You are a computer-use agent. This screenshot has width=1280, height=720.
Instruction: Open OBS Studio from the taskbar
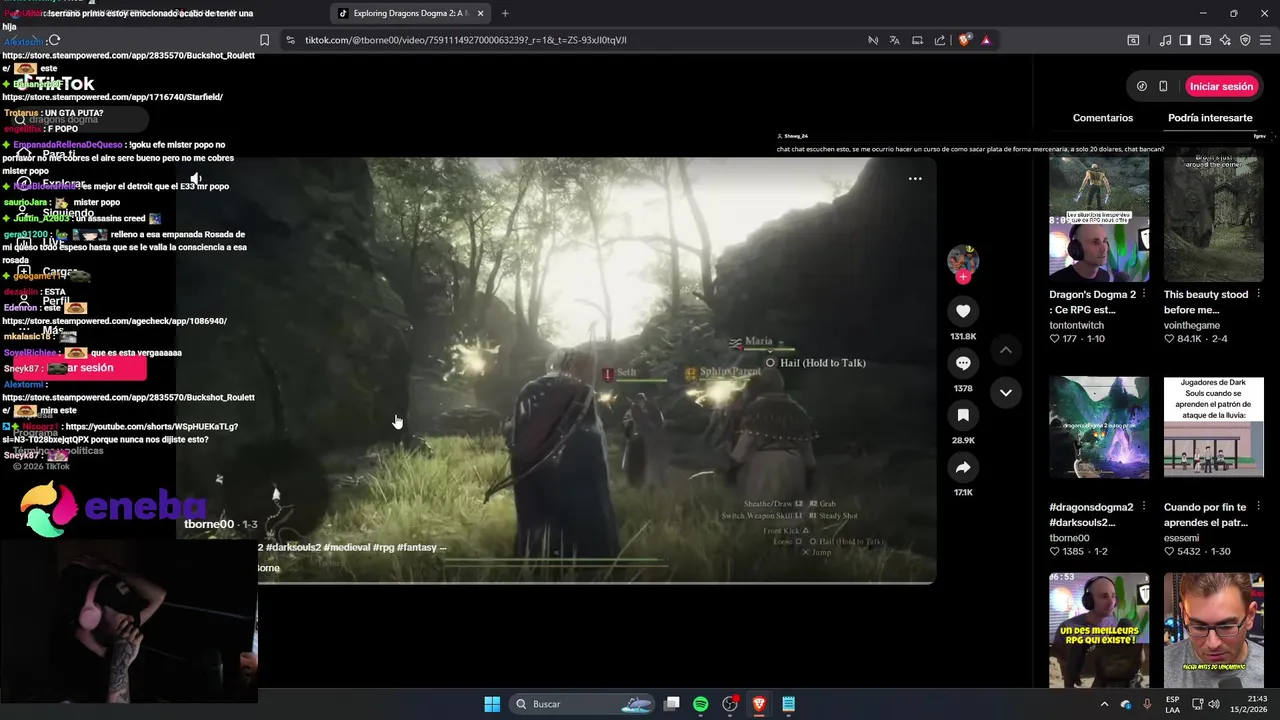pyautogui.click(x=730, y=704)
